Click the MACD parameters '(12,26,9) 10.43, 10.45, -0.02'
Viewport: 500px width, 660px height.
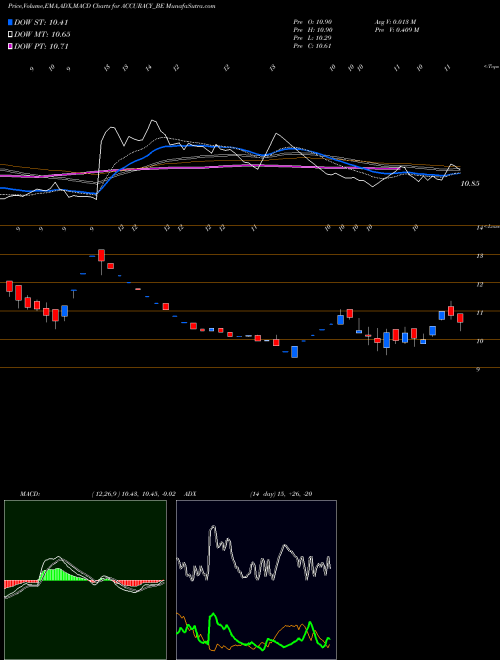coord(133,494)
